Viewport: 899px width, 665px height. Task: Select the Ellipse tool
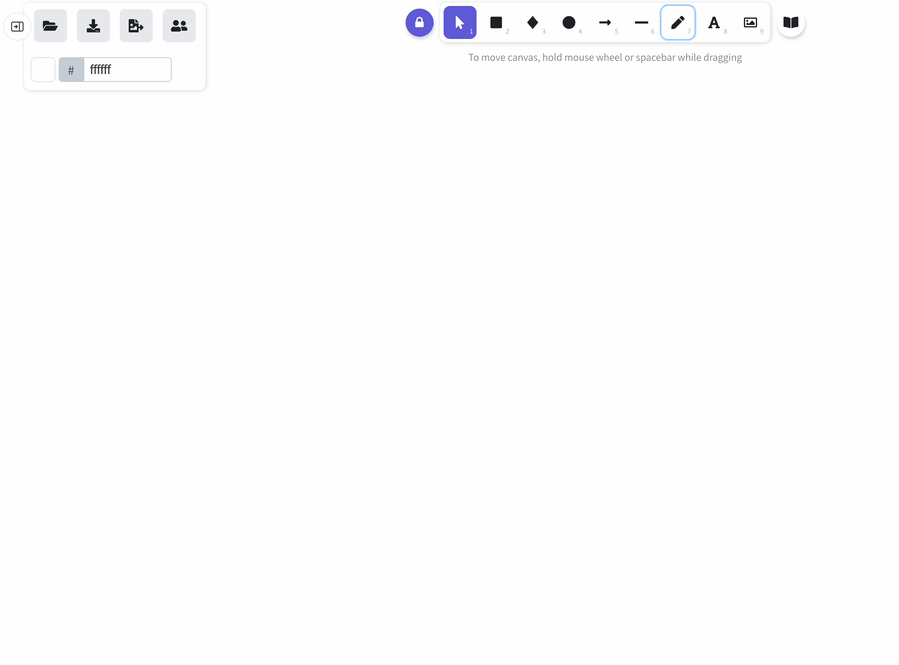pos(568,22)
